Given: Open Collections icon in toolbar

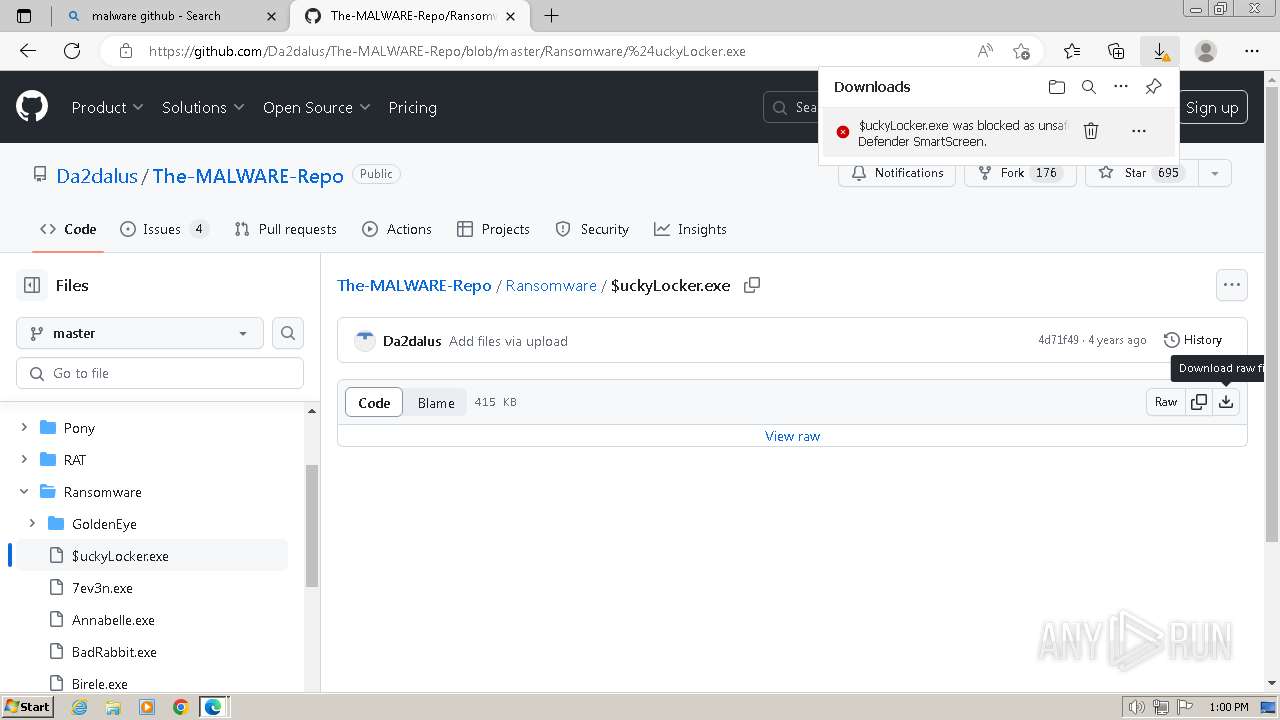Looking at the screenshot, I should pyautogui.click(x=1116, y=51).
